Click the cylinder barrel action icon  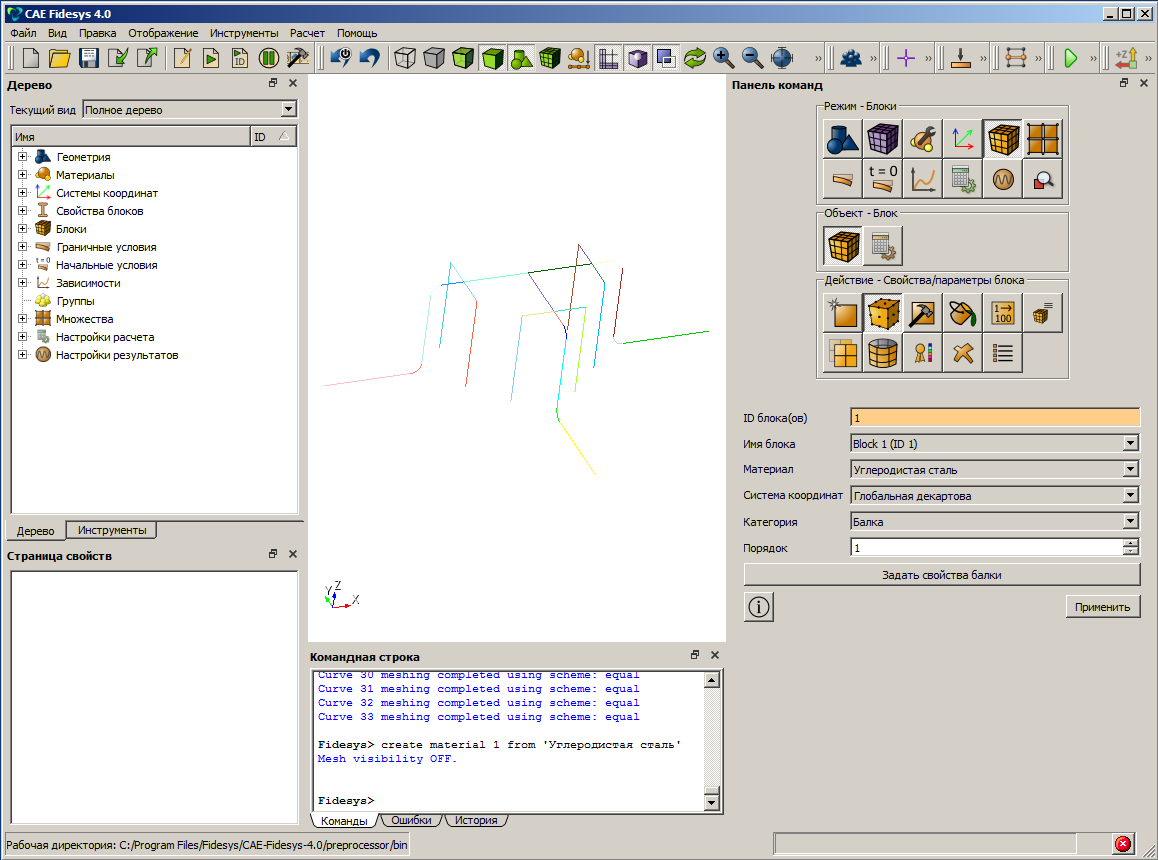click(883, 353)
